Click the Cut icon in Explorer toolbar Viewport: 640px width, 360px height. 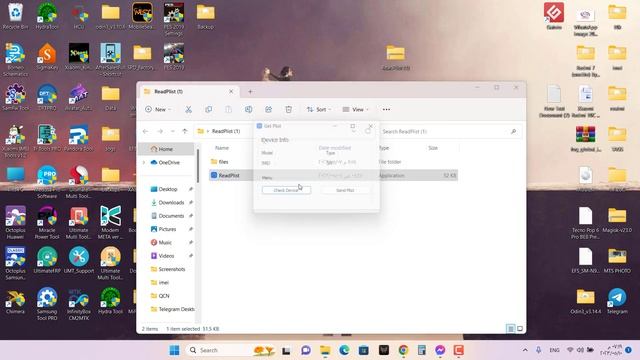point(188,109)
